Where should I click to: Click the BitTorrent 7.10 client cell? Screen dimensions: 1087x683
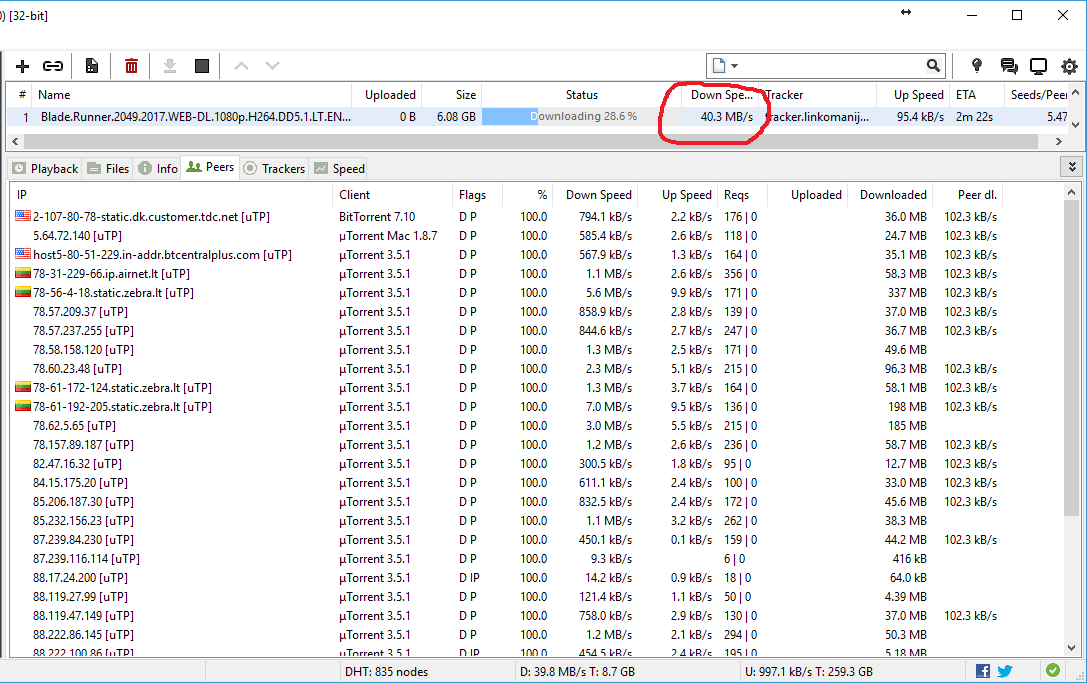[x=376, y=217]
